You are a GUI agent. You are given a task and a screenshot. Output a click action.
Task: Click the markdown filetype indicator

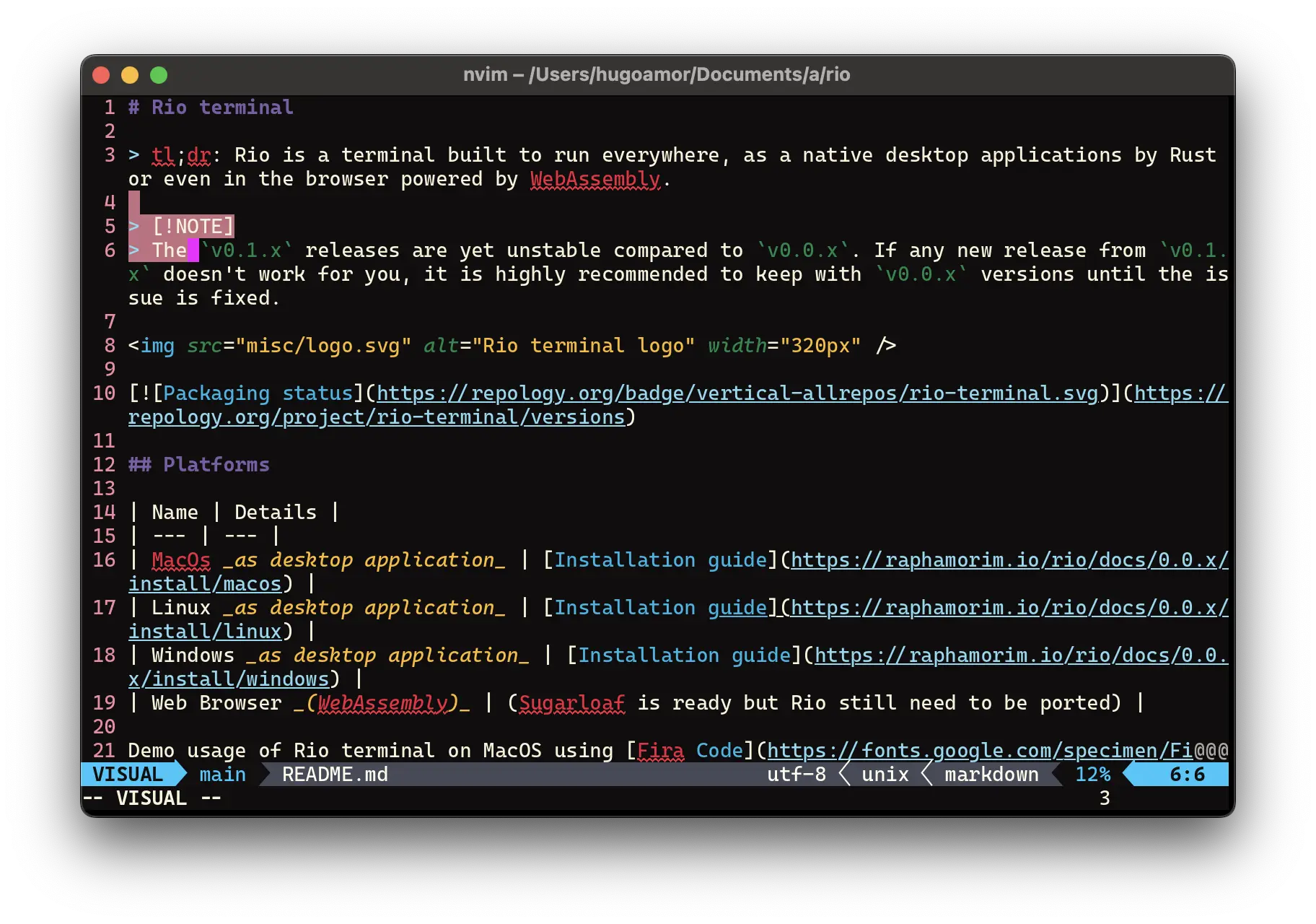coord(991,775)
